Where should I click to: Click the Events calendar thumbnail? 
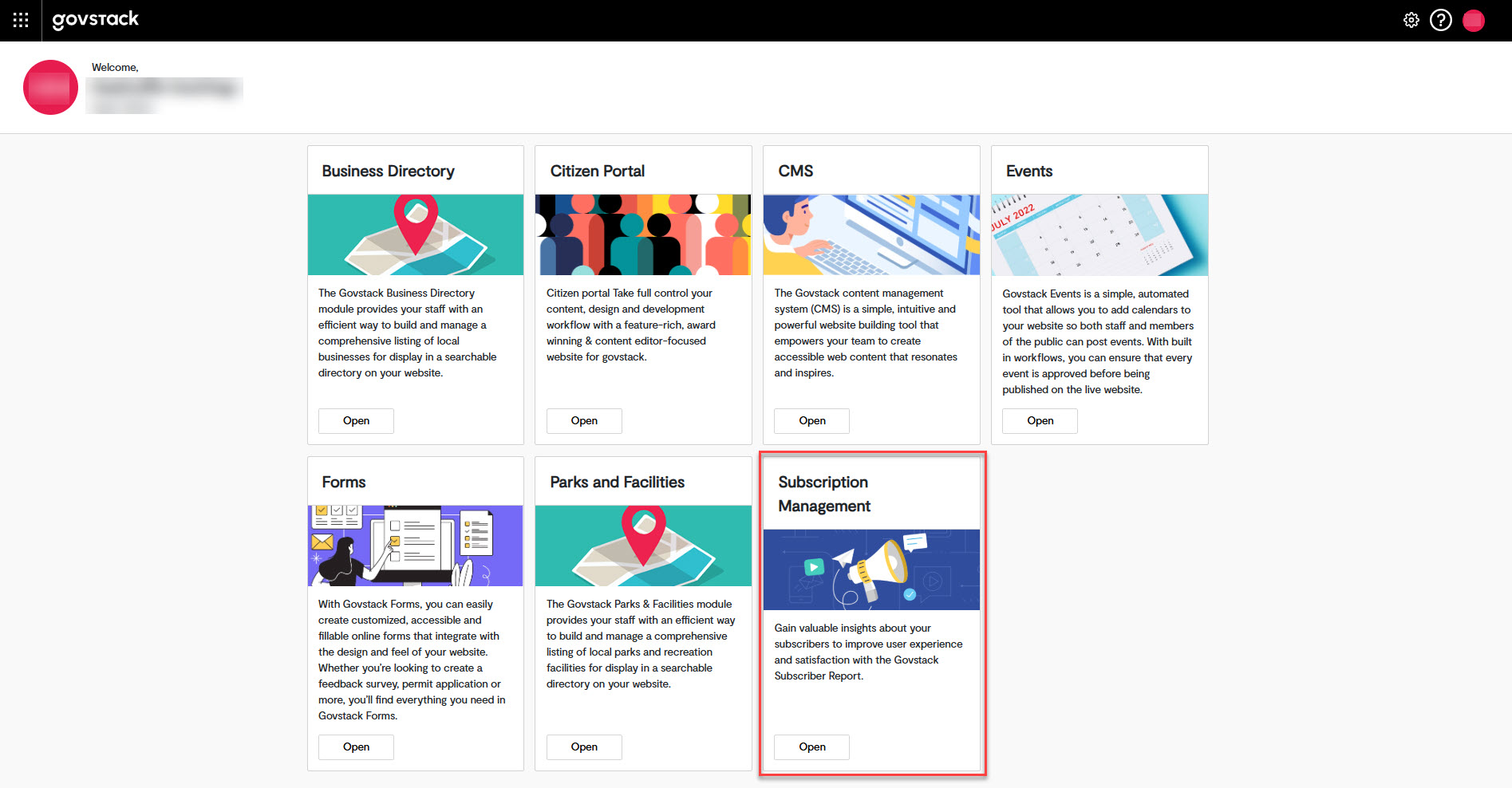pyautogui.click(x=1099, y=234)
